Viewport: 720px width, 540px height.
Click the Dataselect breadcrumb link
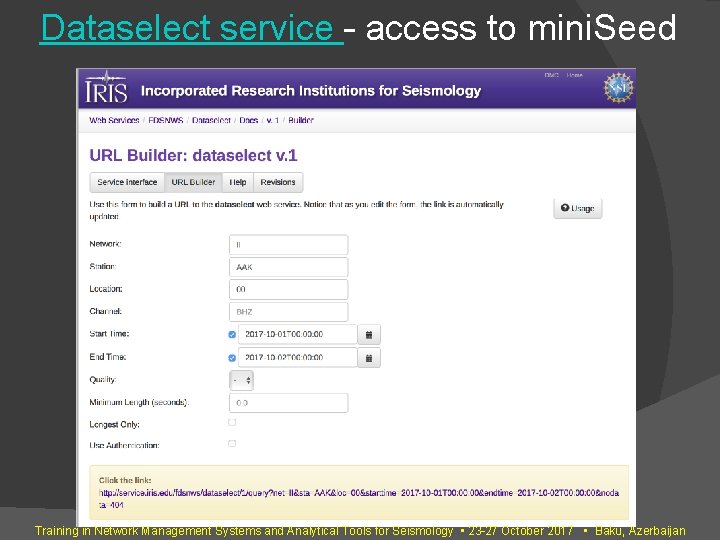coord(211,120)
